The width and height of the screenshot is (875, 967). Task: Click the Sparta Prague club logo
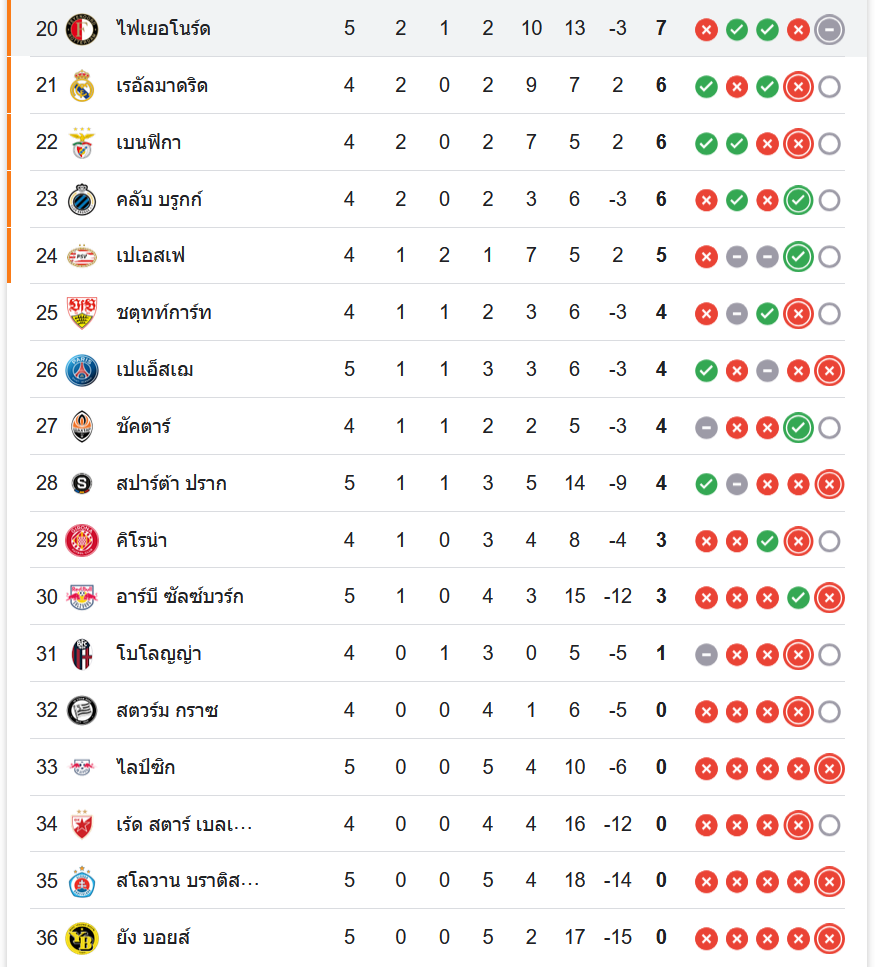coord(82,484)
